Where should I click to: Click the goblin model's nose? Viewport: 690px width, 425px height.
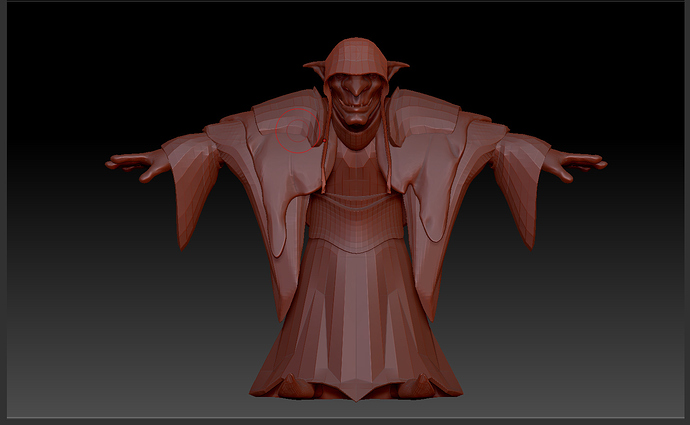(x=356, y=88)
